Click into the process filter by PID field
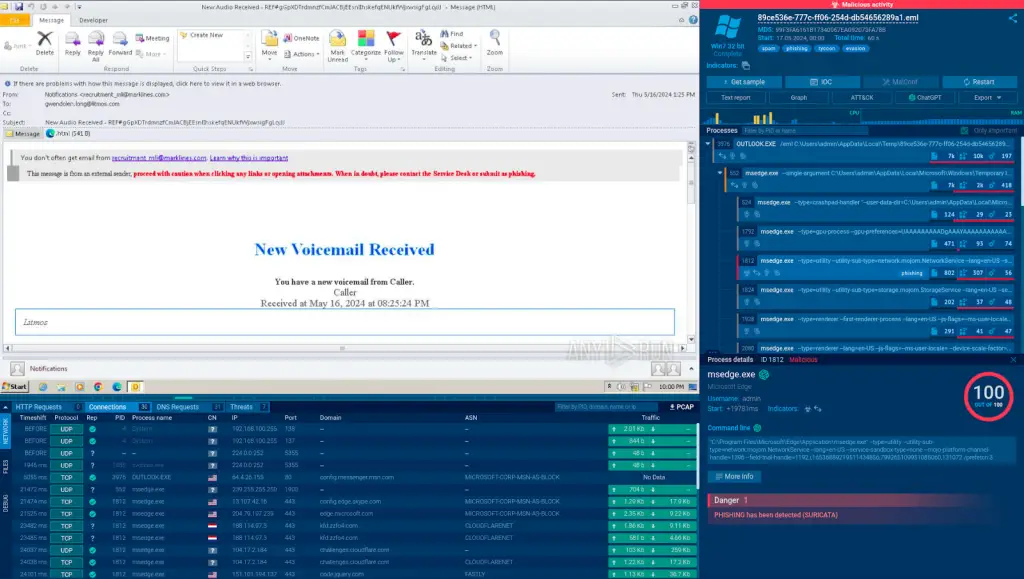This screenshot has height=579, width=1024. click(805, 131)
